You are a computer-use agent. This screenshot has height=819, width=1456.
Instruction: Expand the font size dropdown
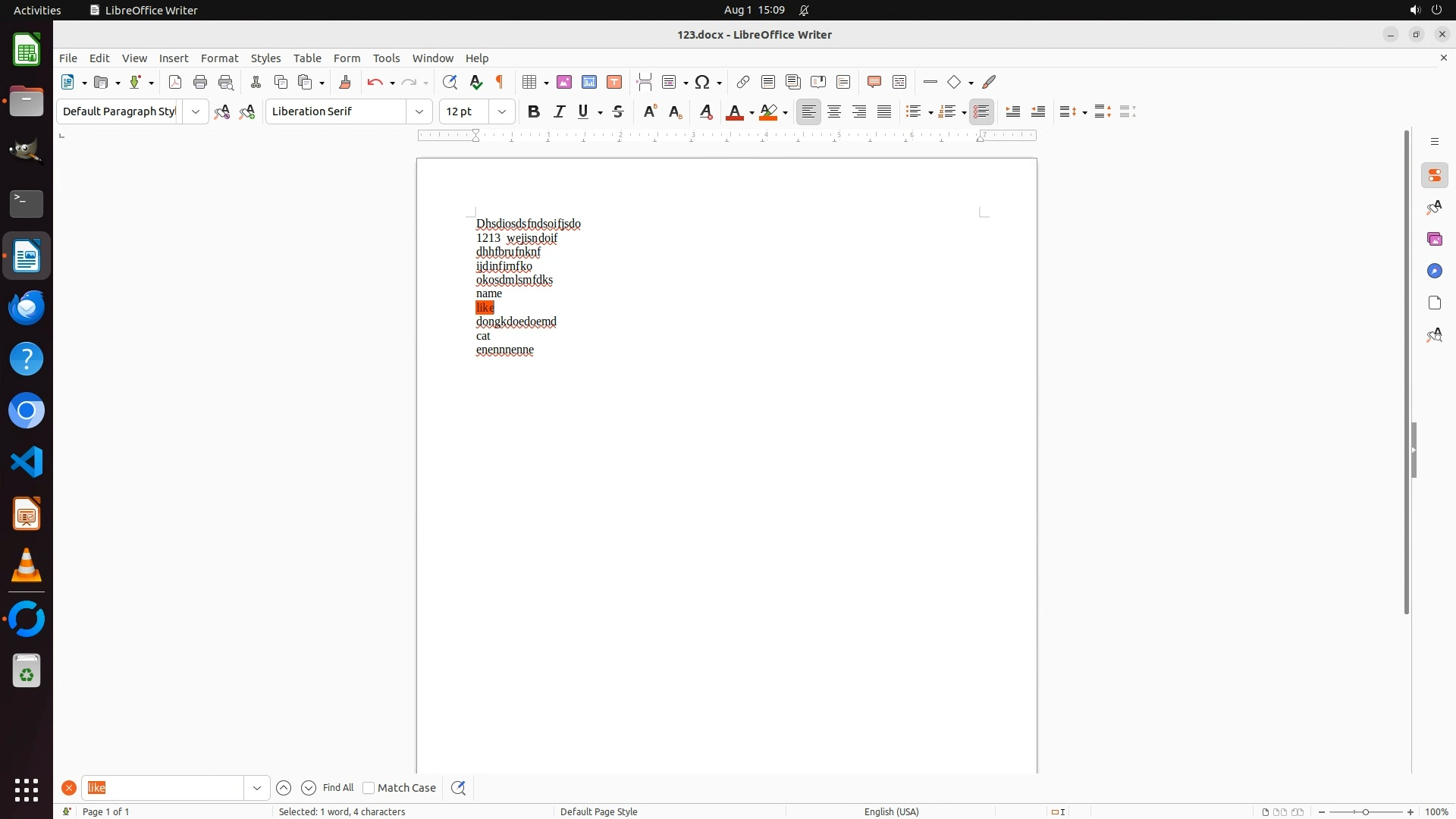(502, 111)
